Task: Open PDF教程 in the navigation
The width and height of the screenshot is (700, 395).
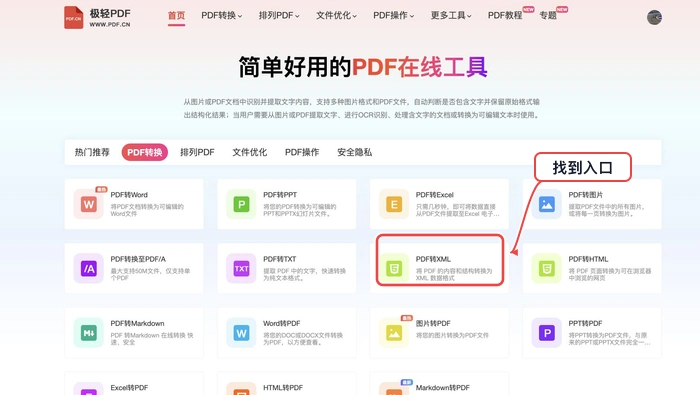Action: 505,15
